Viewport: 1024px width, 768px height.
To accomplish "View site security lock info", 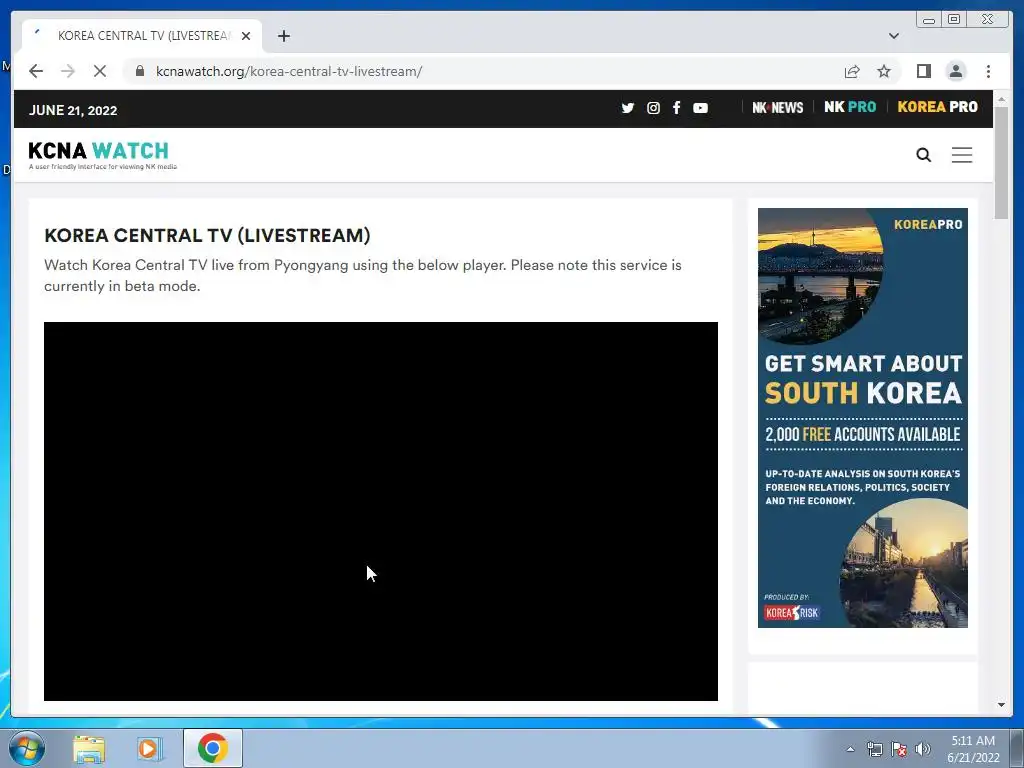I will [140, 71].
